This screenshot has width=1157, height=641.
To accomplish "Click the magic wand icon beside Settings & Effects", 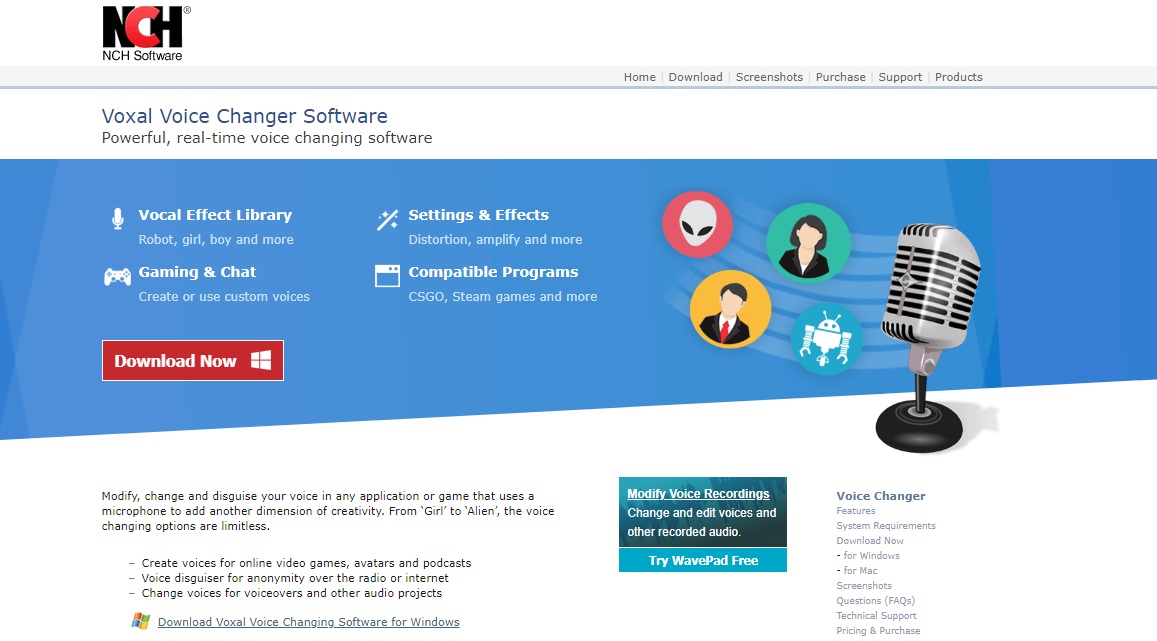I will (x=387, y=220).
